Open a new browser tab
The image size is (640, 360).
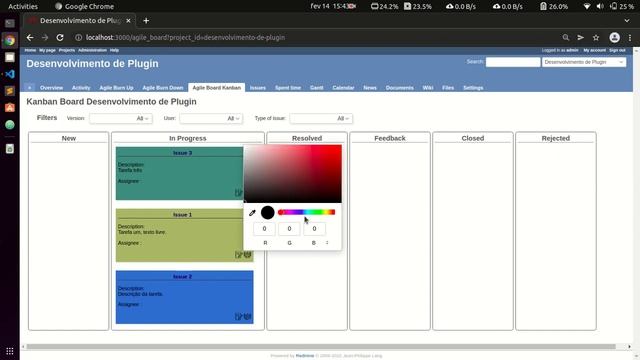coord(146,20)
